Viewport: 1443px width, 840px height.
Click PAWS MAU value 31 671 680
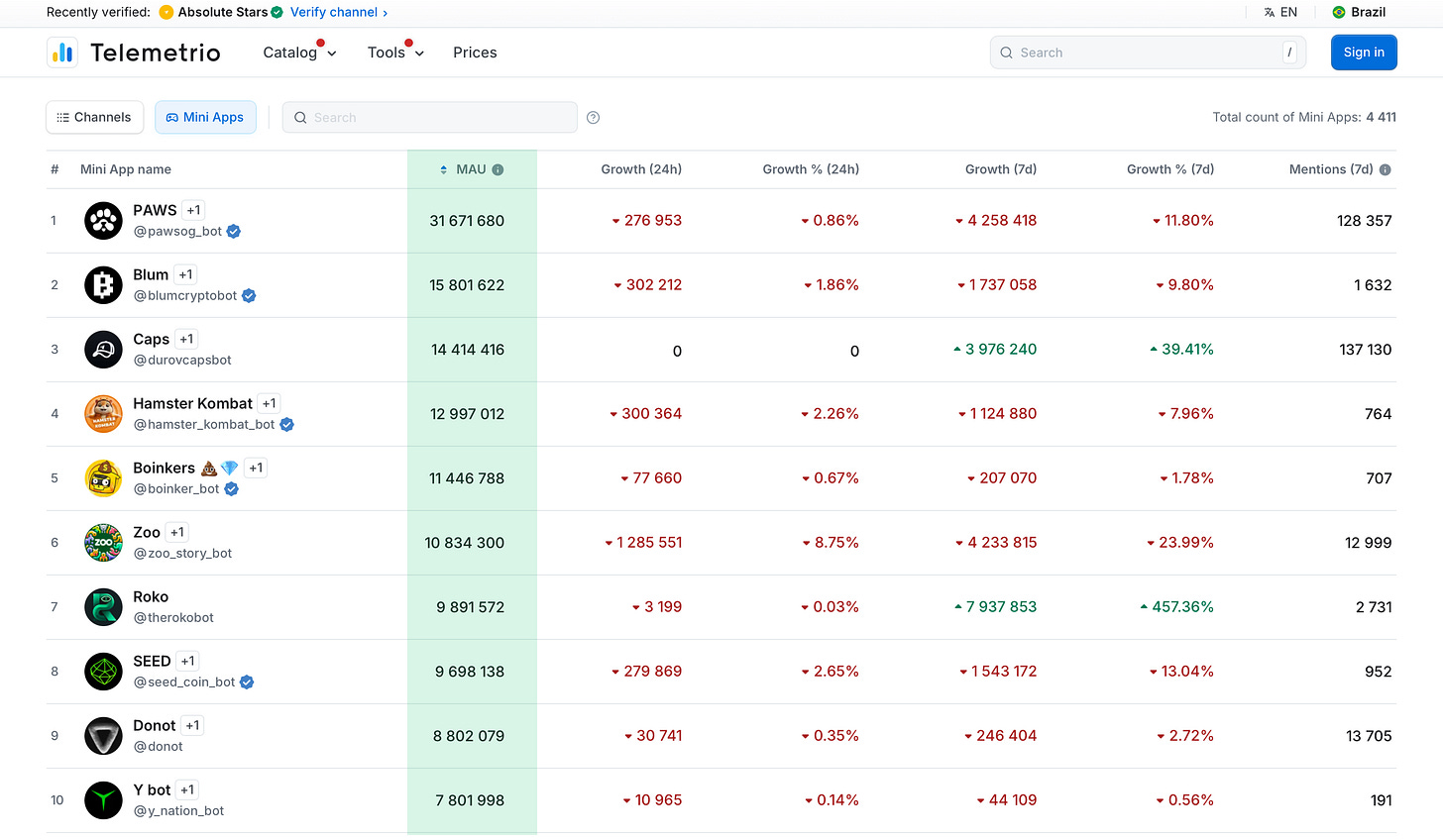467,221
